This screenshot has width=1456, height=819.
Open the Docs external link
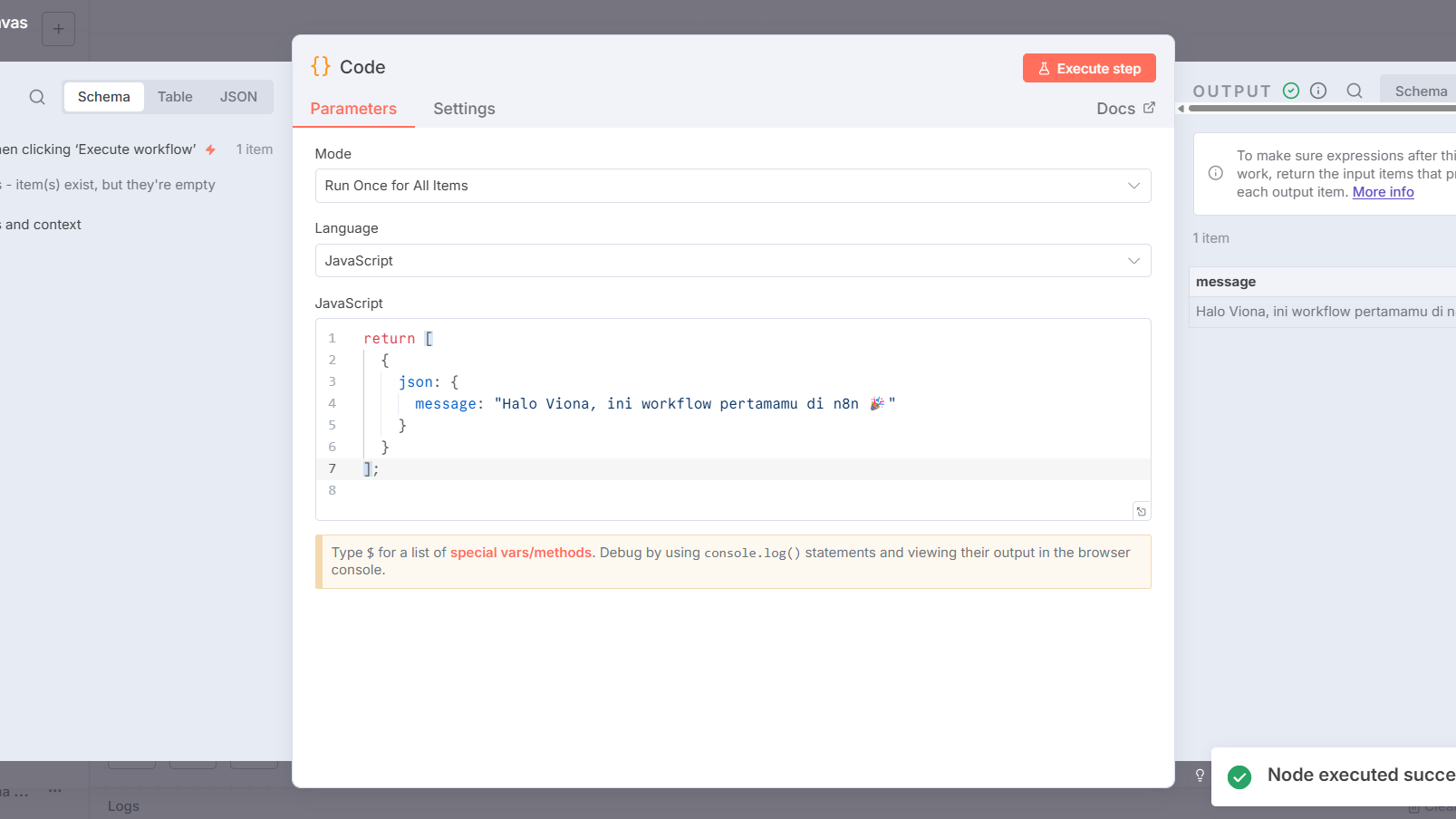coord(1125,109)
